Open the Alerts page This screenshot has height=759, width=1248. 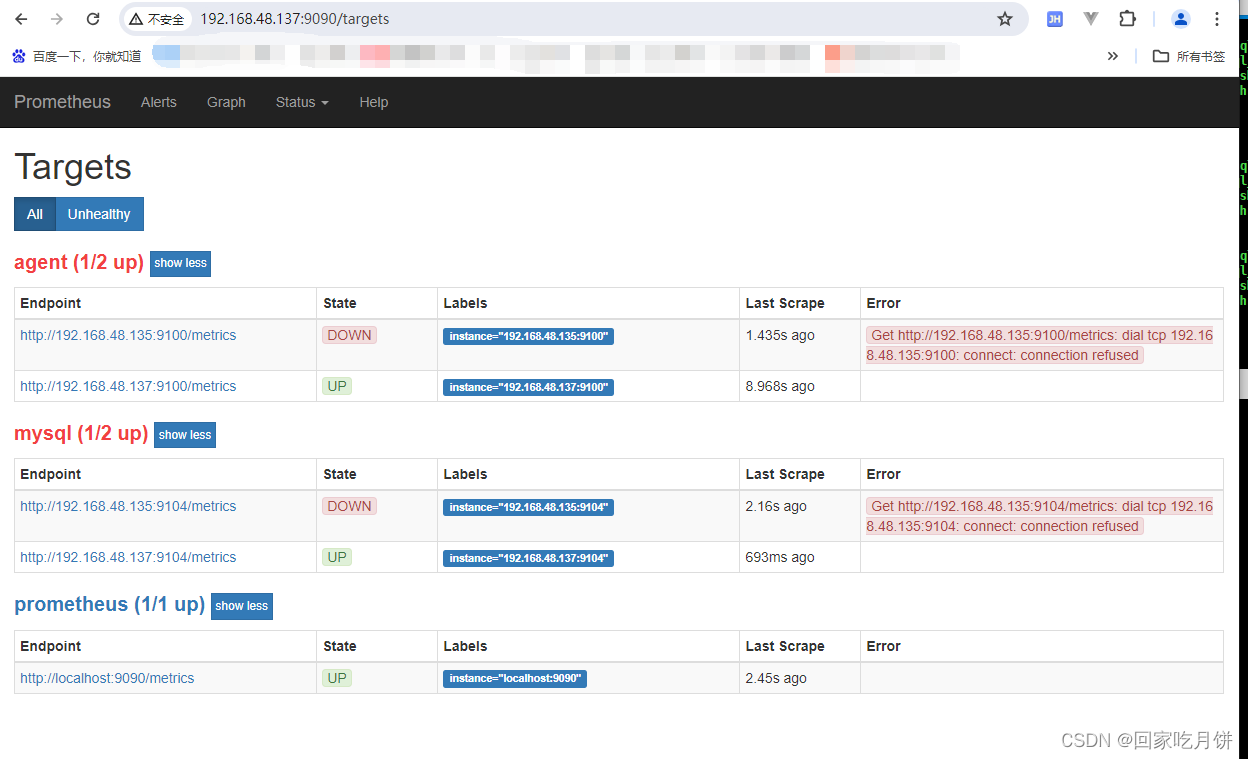(158, 102)
